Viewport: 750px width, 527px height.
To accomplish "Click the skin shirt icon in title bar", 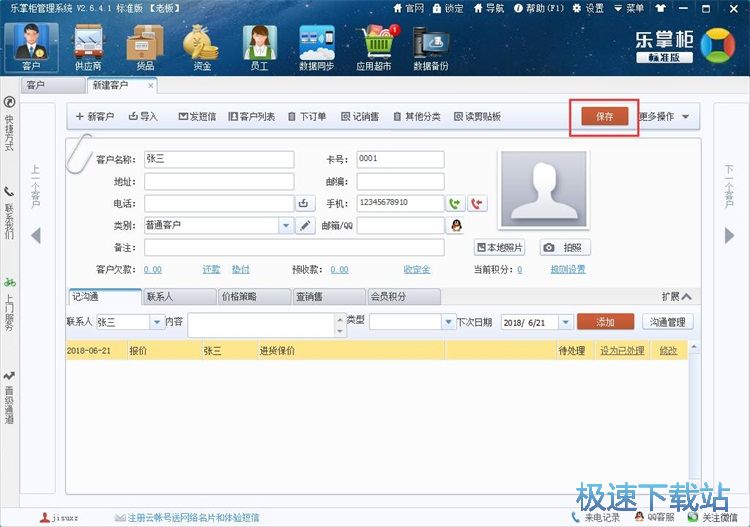I will click(661, 8).
